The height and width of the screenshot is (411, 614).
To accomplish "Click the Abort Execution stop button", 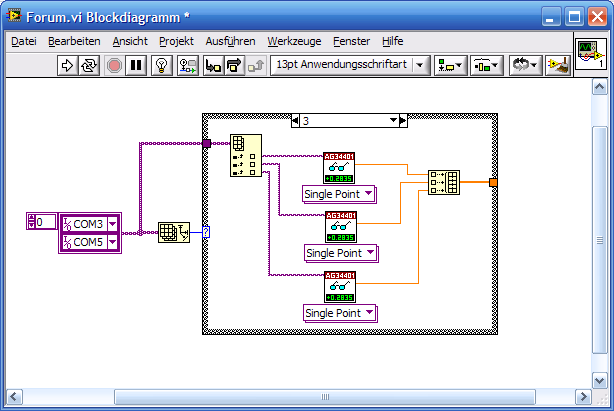I will [x=114, y=65].
